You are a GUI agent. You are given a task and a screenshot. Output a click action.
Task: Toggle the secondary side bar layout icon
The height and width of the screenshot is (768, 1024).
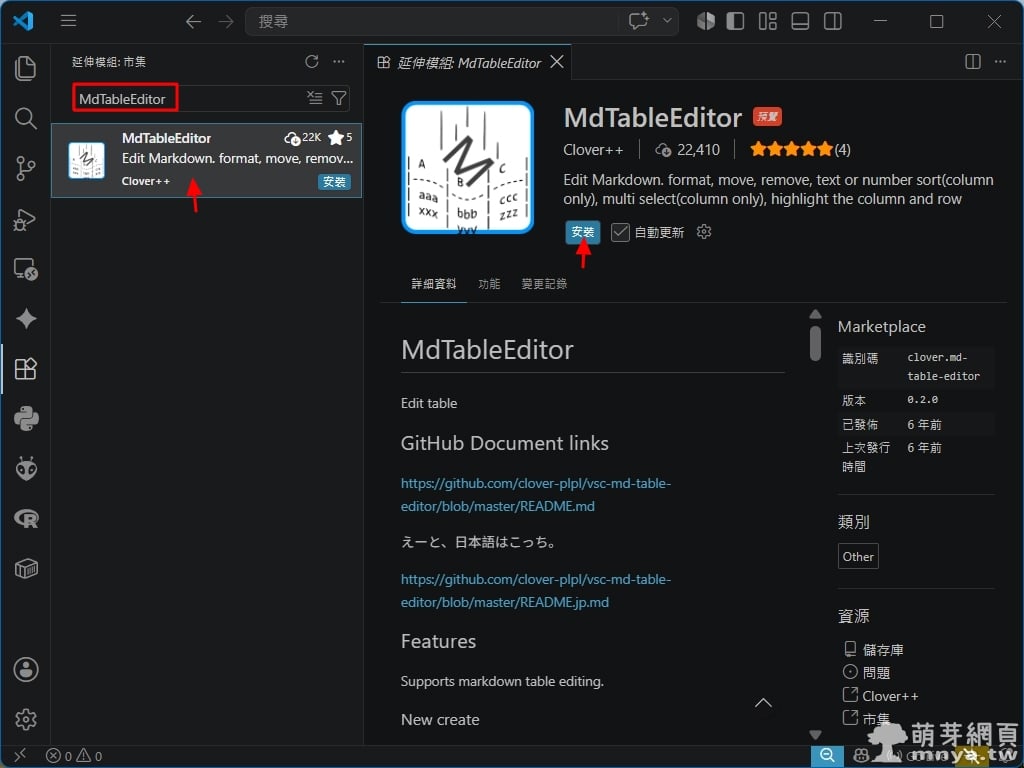coord(833,21)
